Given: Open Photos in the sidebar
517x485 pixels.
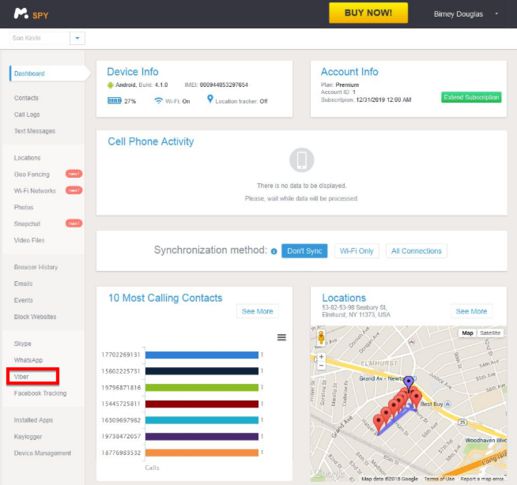Looking at the screenshot, I should [24, 207].
